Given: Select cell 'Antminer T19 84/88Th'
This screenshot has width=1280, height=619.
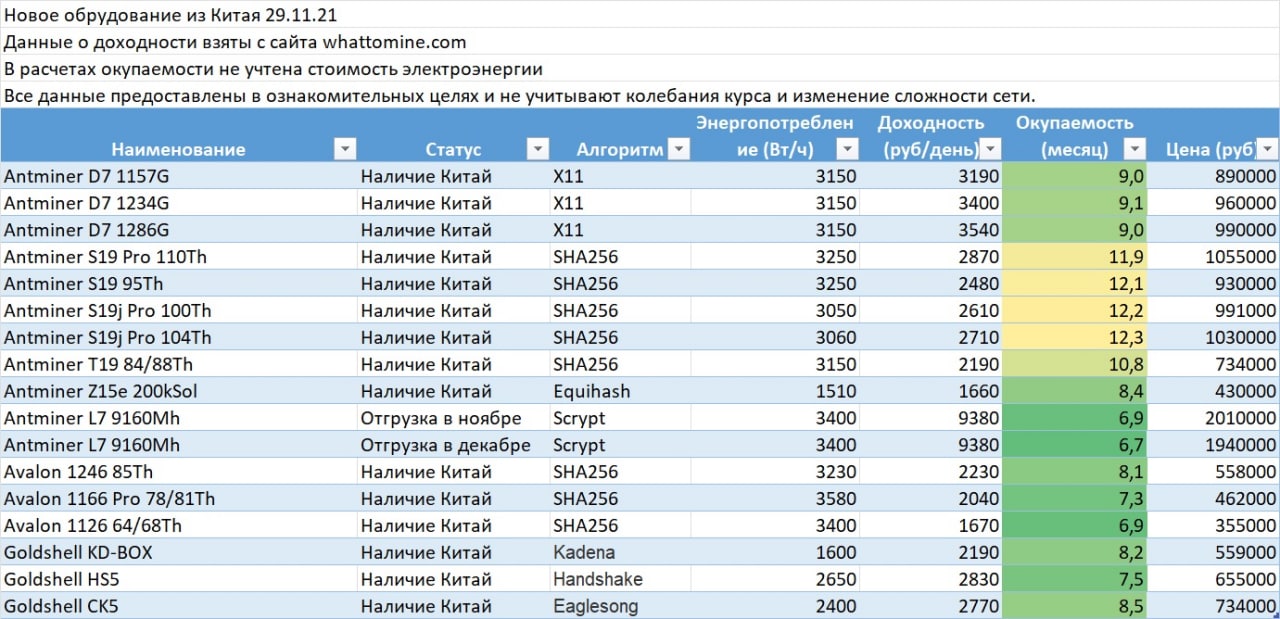Looking at the screenshot, I should 179,365.
